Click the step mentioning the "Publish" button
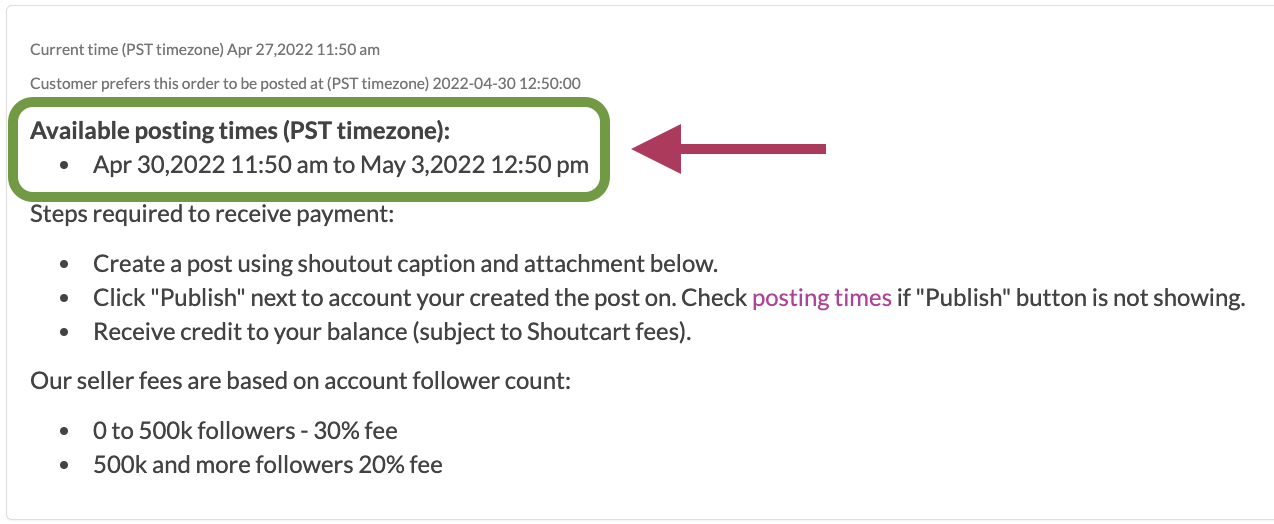 [x=669, y=297]
